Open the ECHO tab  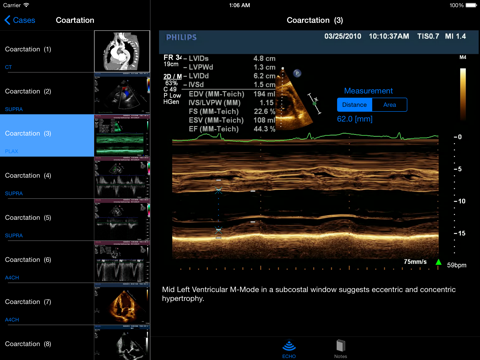click(289, 349)
